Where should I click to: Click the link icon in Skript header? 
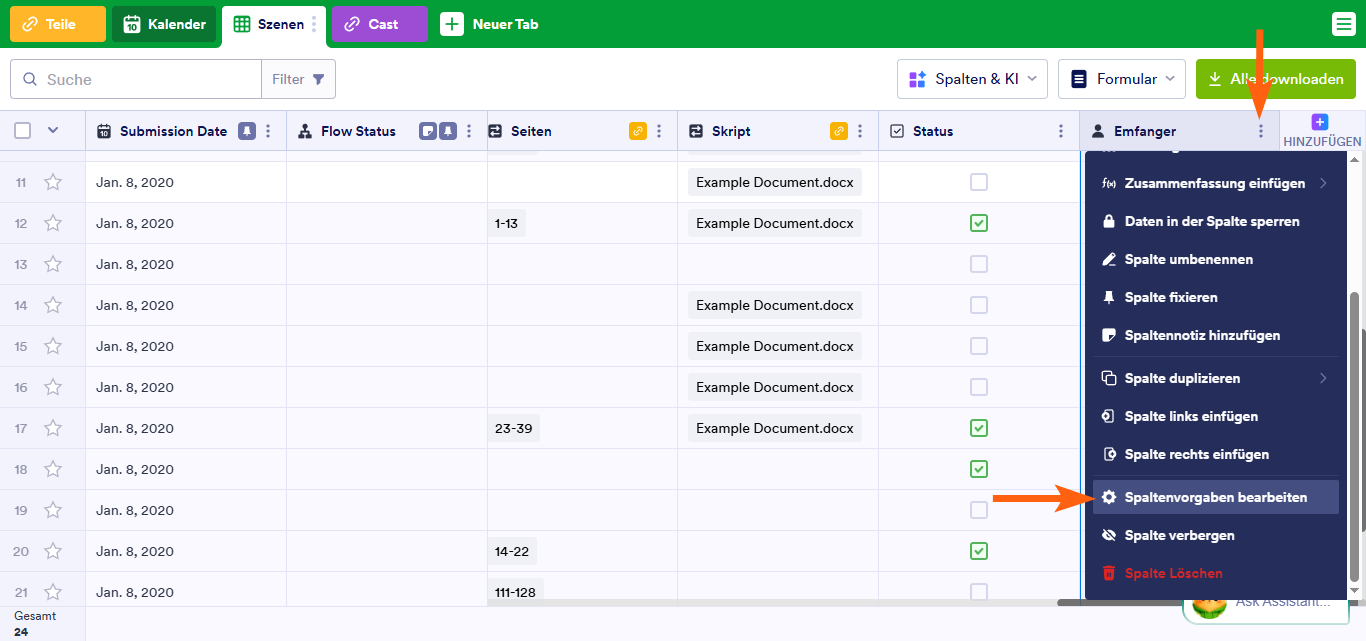pos(838,131)
